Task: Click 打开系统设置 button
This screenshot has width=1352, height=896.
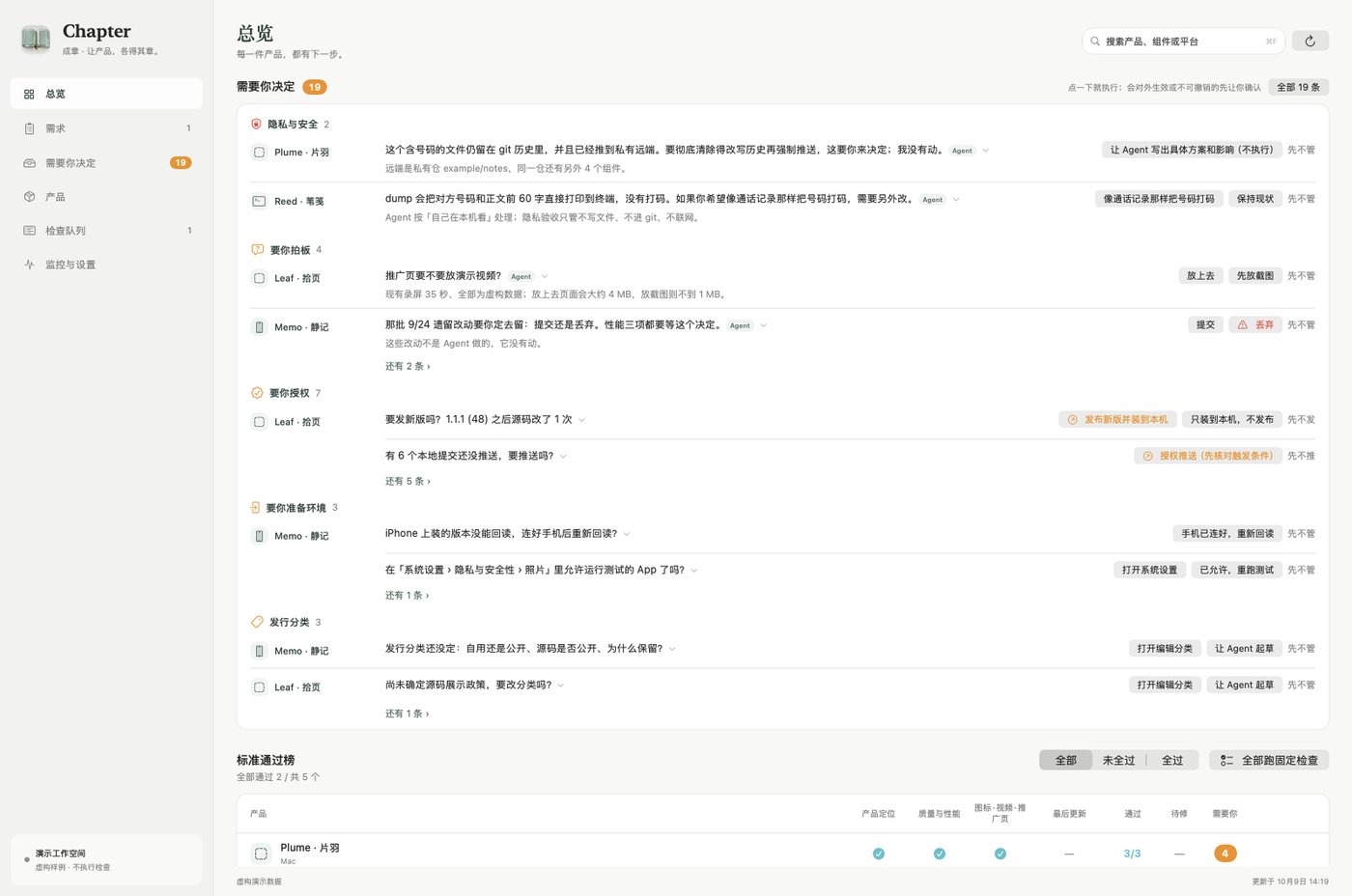Action: coord(1149,571)
